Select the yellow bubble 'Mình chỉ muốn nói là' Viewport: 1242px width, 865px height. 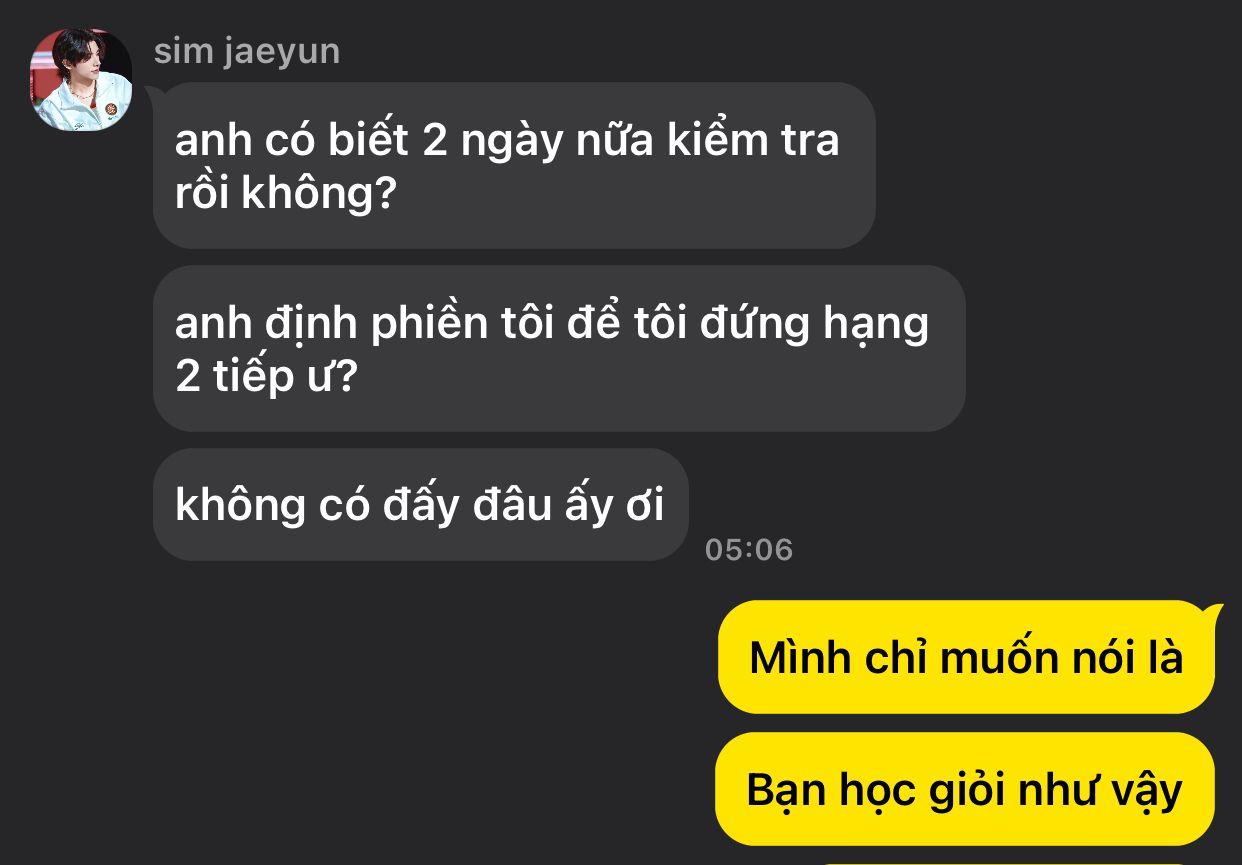click(x=966, y=657)
